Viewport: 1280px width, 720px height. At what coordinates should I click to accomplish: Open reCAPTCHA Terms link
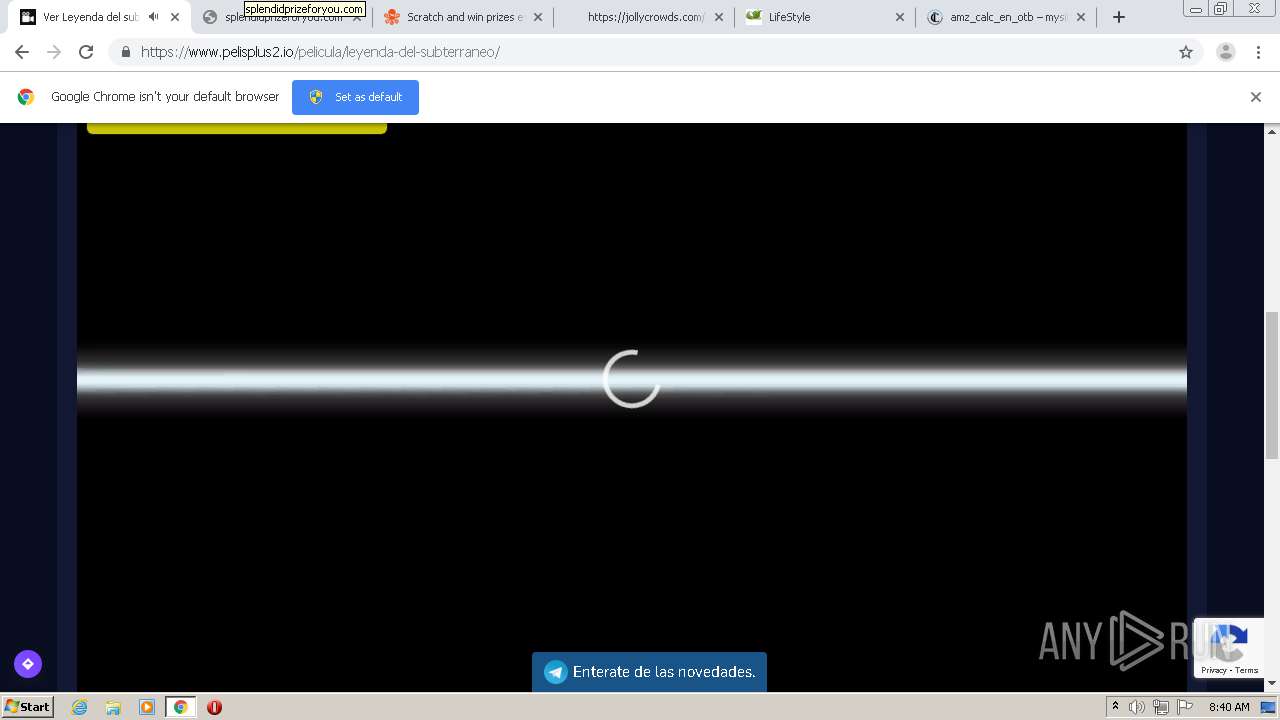tap(1247, 670)
